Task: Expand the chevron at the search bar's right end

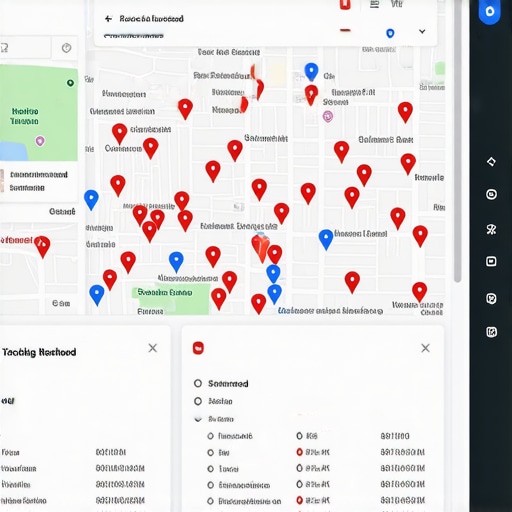Action: coord(422,31)
